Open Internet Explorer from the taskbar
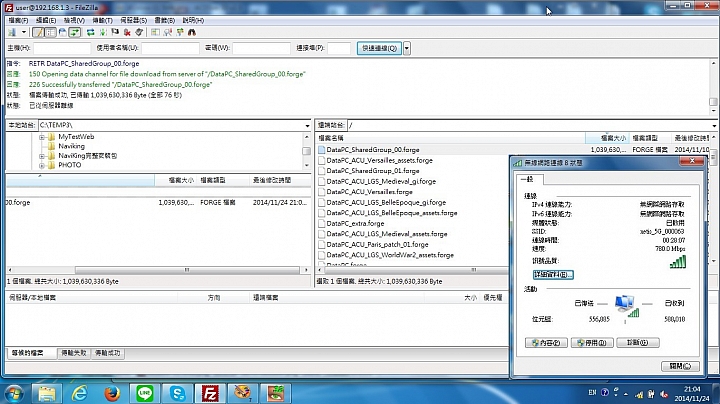 click(x=79, y=393)
